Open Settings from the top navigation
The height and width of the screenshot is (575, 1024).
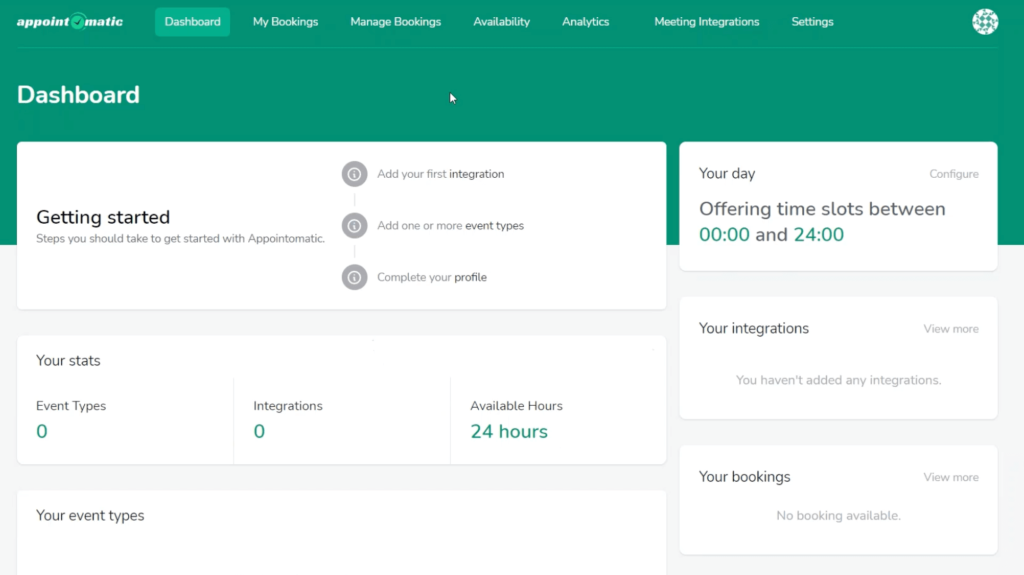[x=812, y=22]
